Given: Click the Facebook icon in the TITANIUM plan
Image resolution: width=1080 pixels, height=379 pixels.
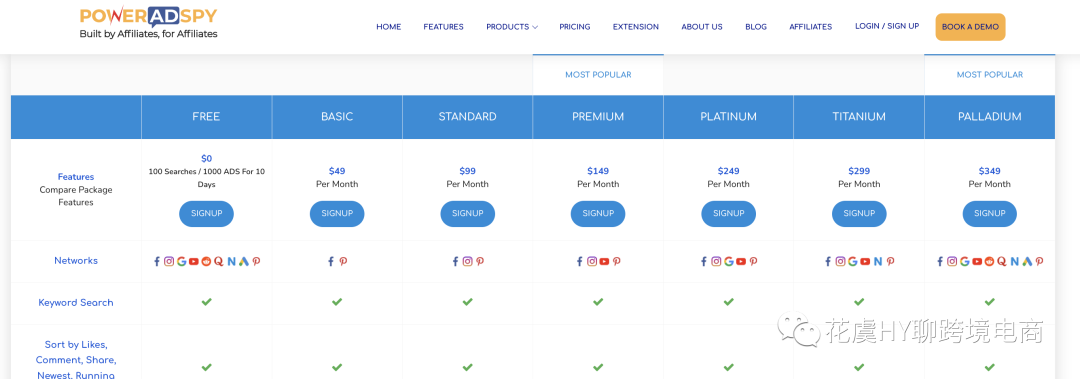Looking at the screenshot, I should (x=828, y=261).
